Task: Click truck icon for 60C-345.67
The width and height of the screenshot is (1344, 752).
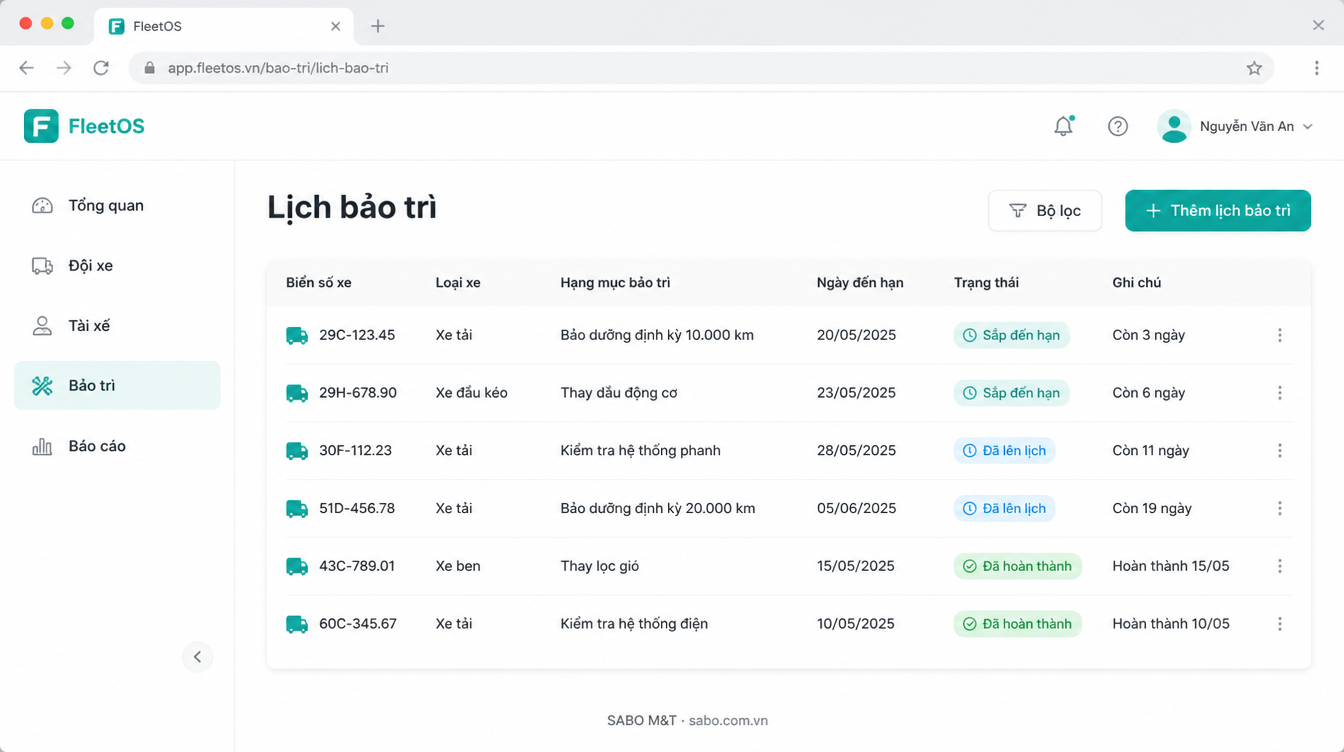Action: pos(297,624)
